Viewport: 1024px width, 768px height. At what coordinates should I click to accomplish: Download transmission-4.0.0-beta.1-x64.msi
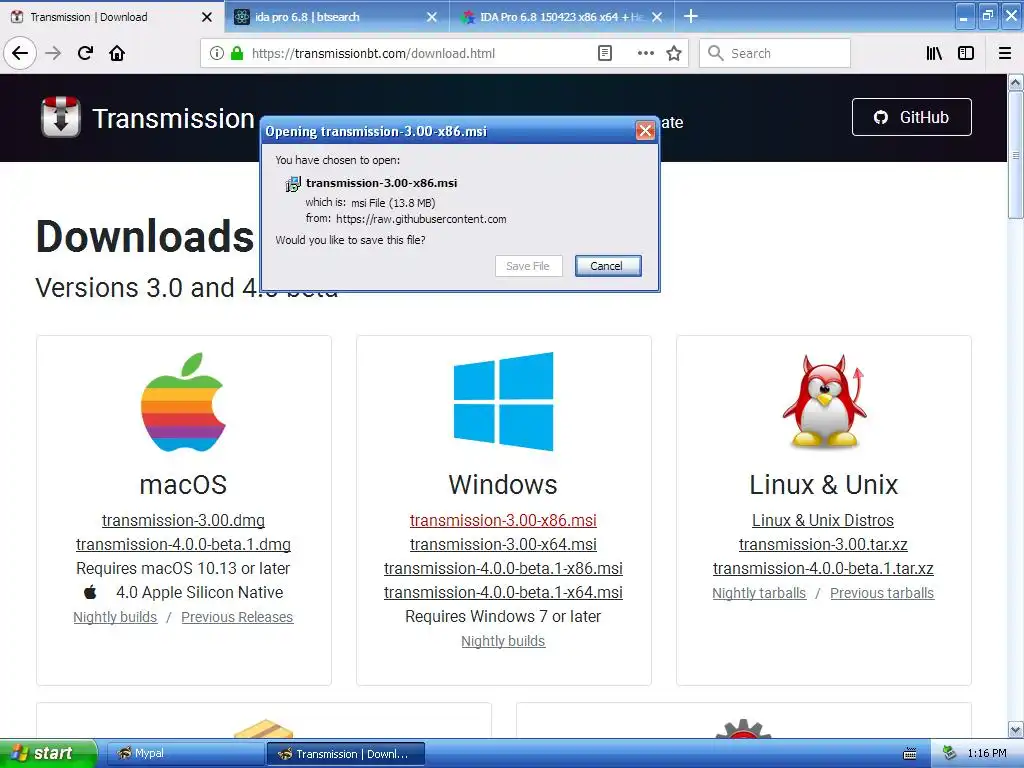point(504,592)
